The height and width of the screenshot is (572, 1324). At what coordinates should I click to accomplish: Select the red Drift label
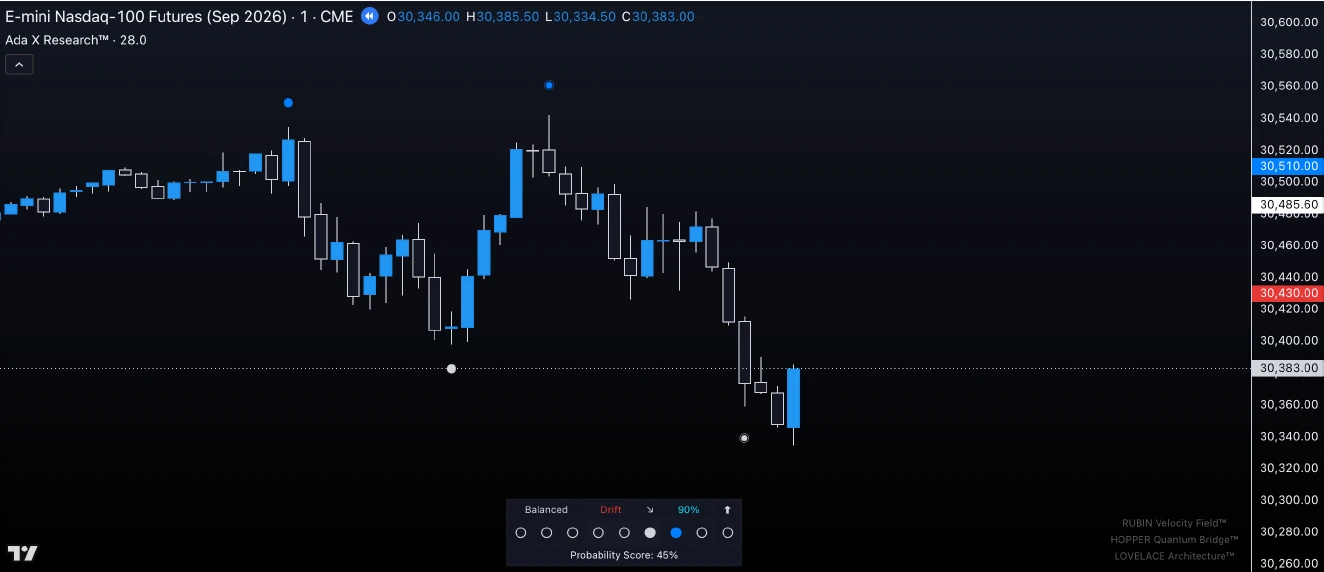[610, 510]
